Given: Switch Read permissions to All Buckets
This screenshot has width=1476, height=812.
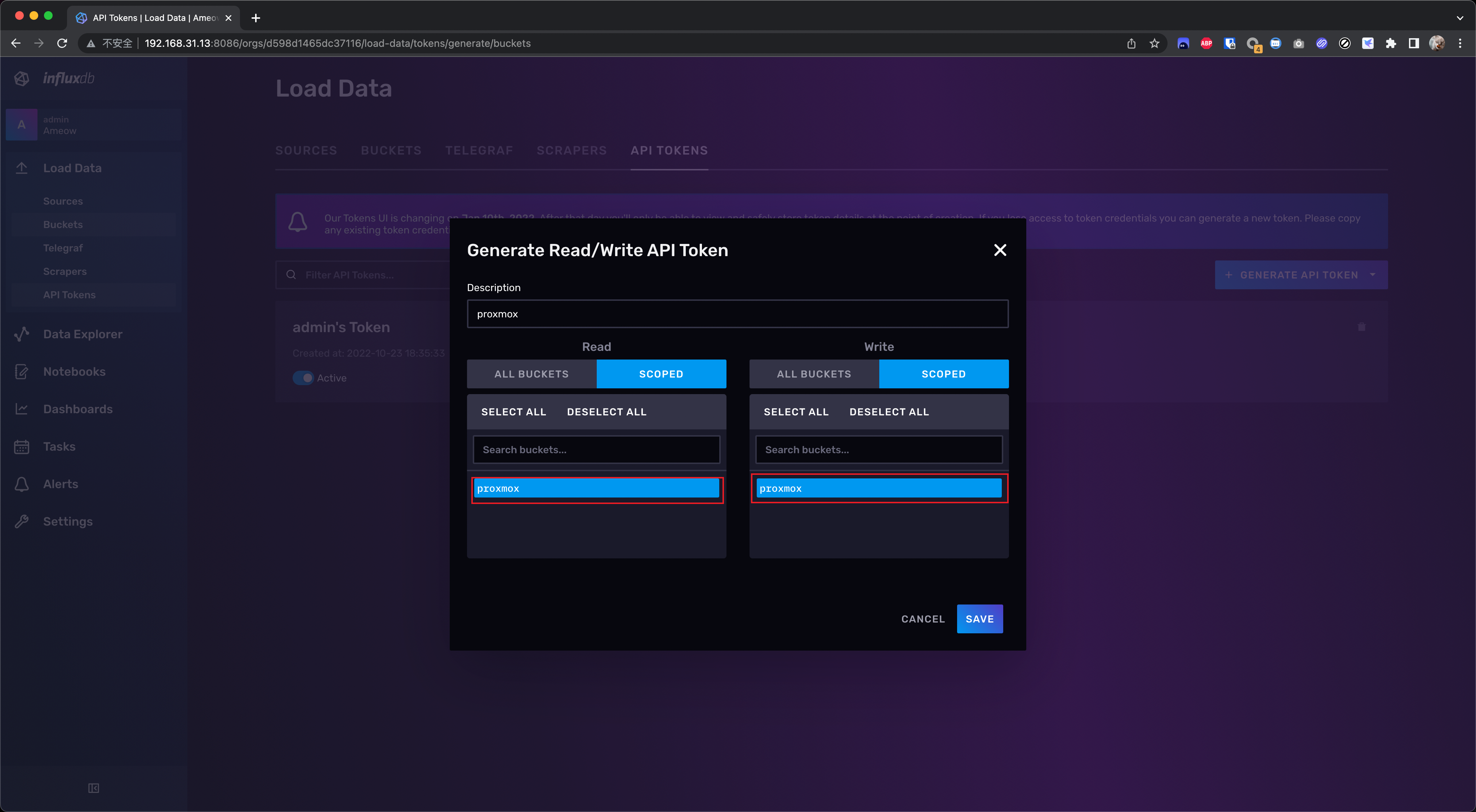Looking at the screenshot, I should coord(531,374).
